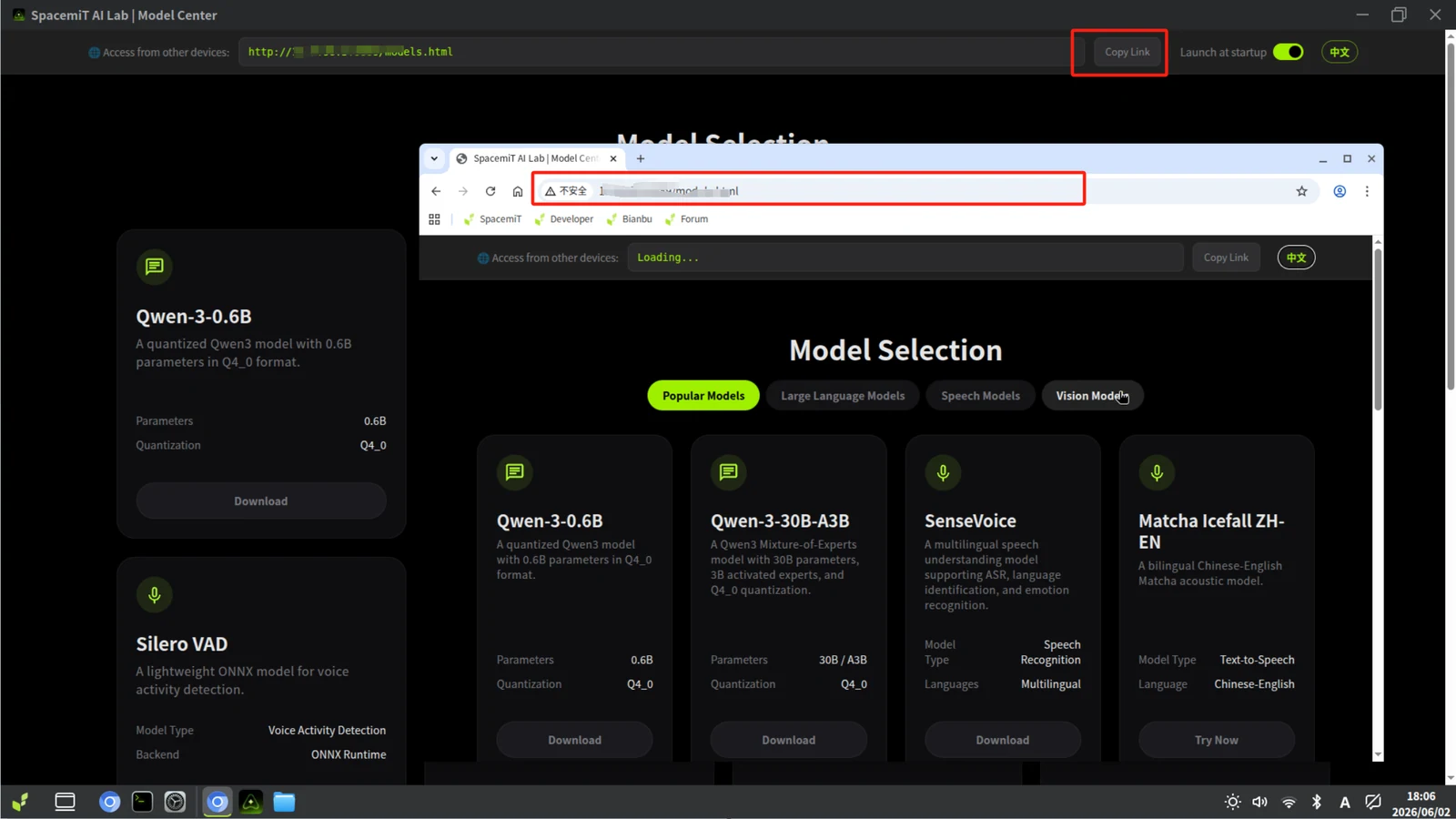This screenshot has width=1456, height=819.
Task: Switch to Large Language Models tab
Action: 843,396
